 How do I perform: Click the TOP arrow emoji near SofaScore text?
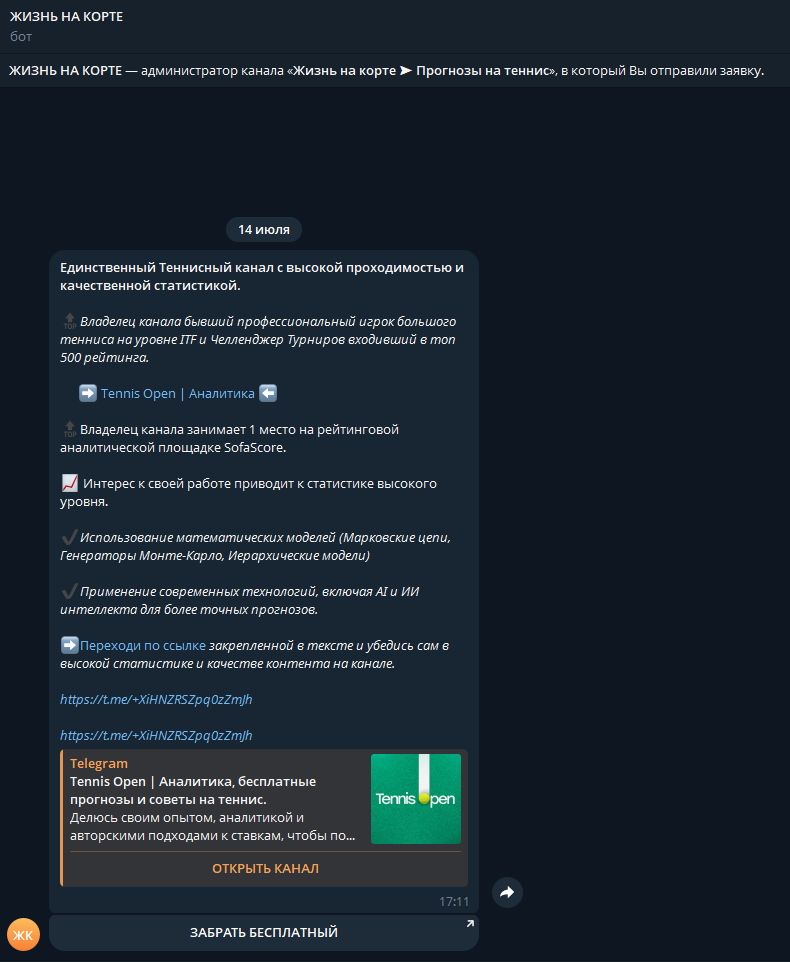pyautogui.click(x=69, y=429)
